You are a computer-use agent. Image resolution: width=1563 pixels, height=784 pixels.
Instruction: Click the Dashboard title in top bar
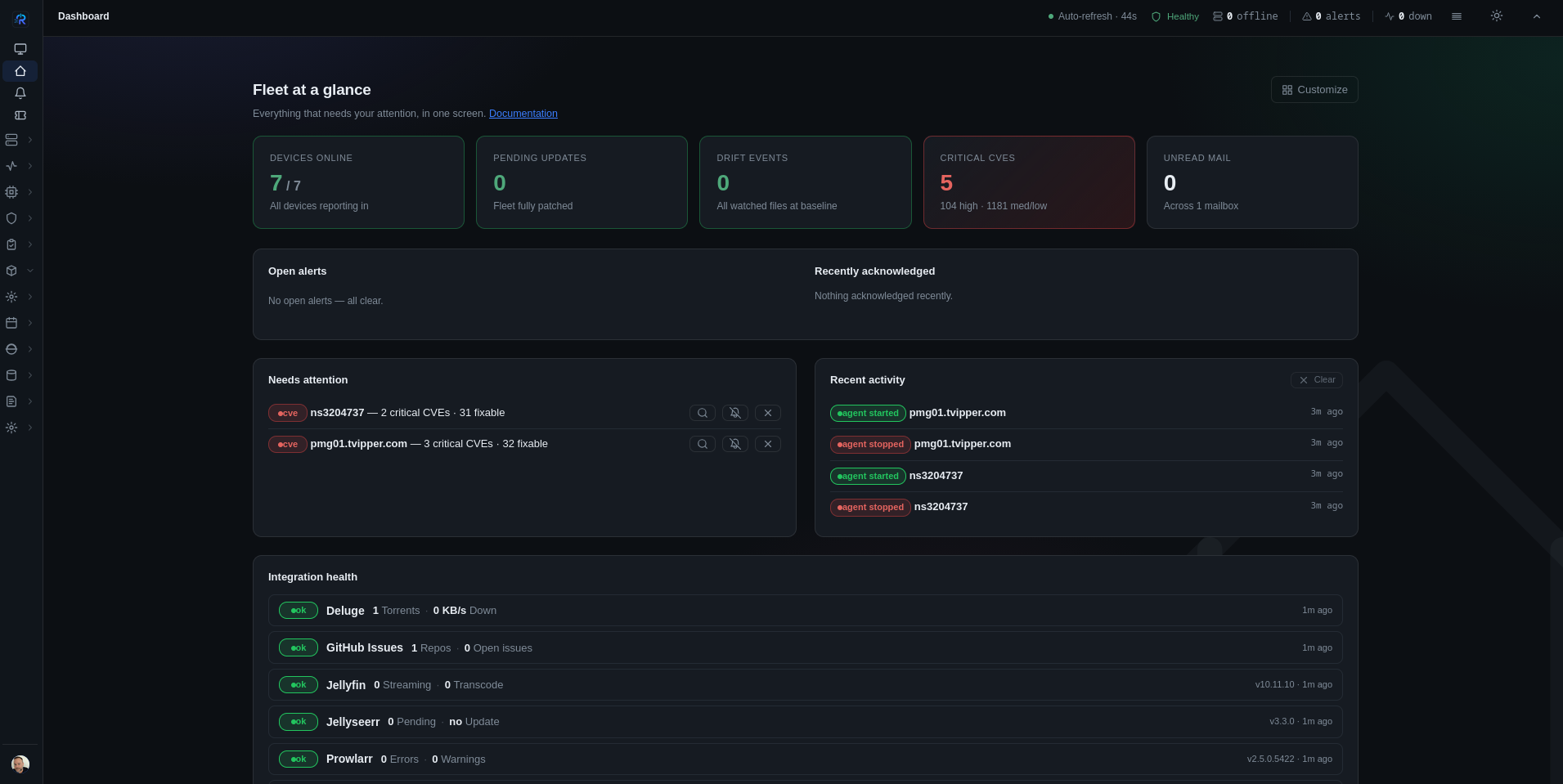[83, 16]
